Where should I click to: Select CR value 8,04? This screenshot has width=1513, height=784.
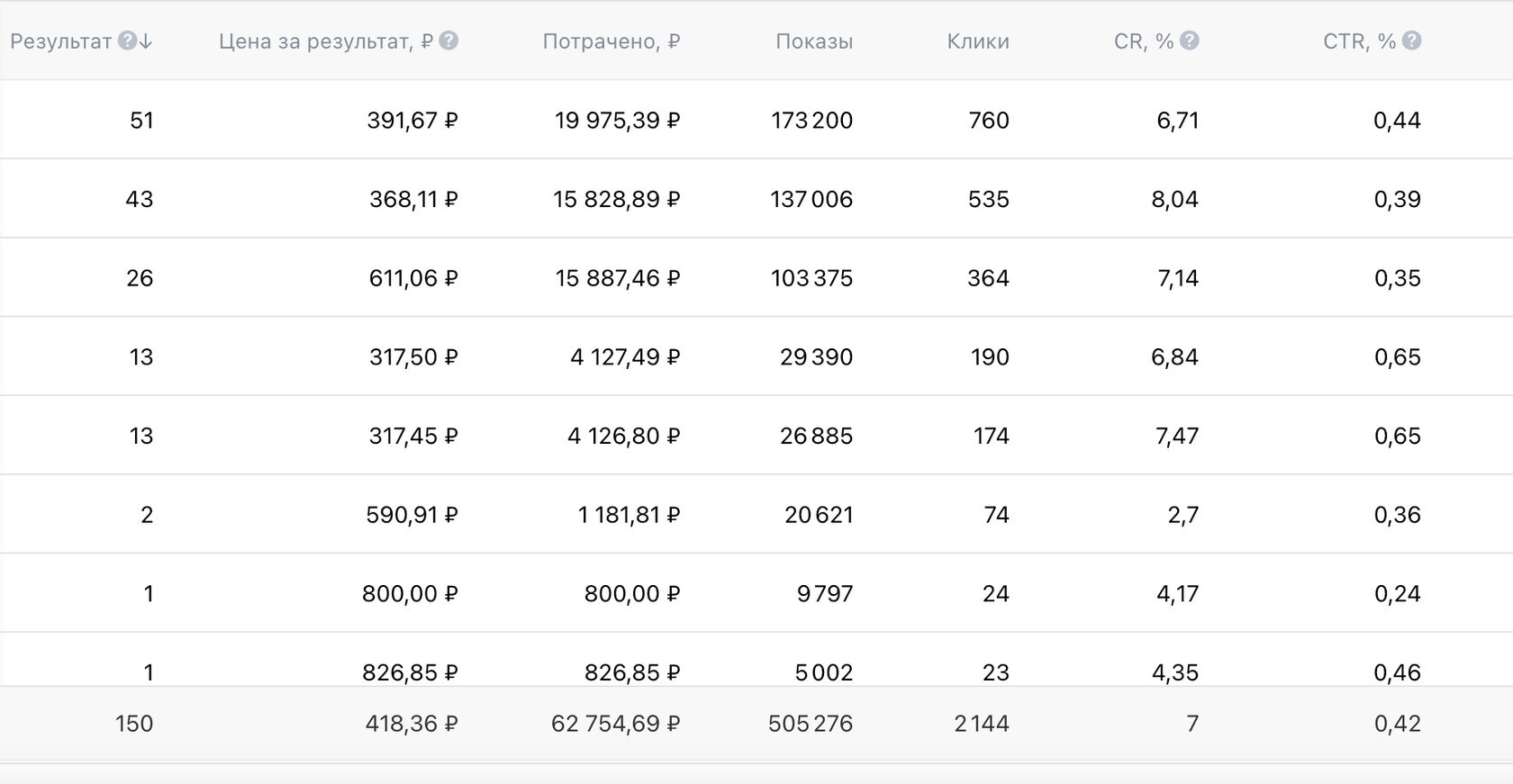pyautogui.click(x=1175, y=199)
